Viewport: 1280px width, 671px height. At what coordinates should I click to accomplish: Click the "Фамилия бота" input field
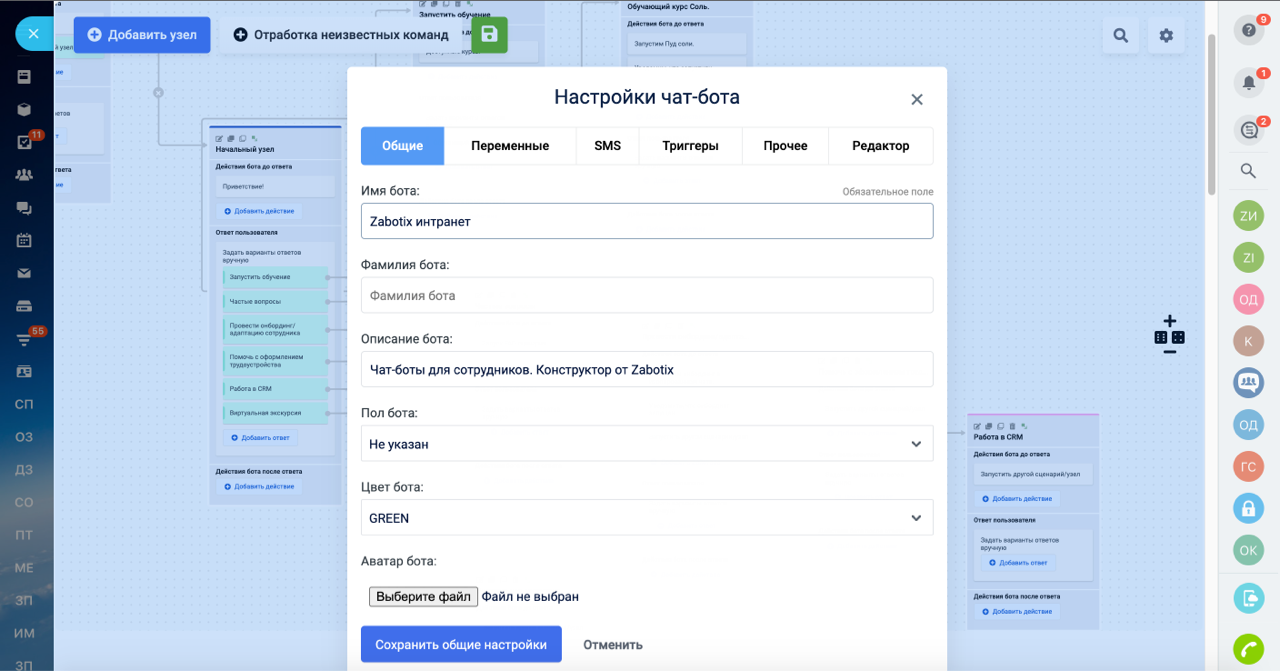click(x=646, y=296)
